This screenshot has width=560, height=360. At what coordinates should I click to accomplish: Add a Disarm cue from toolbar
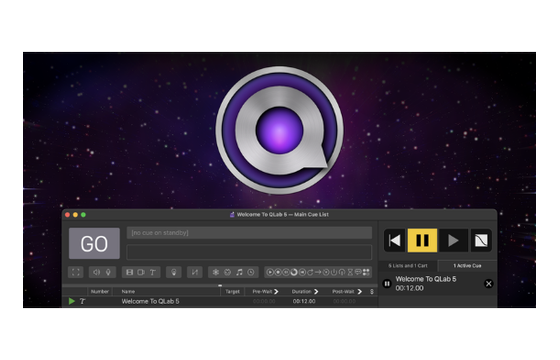coord(342,272)
